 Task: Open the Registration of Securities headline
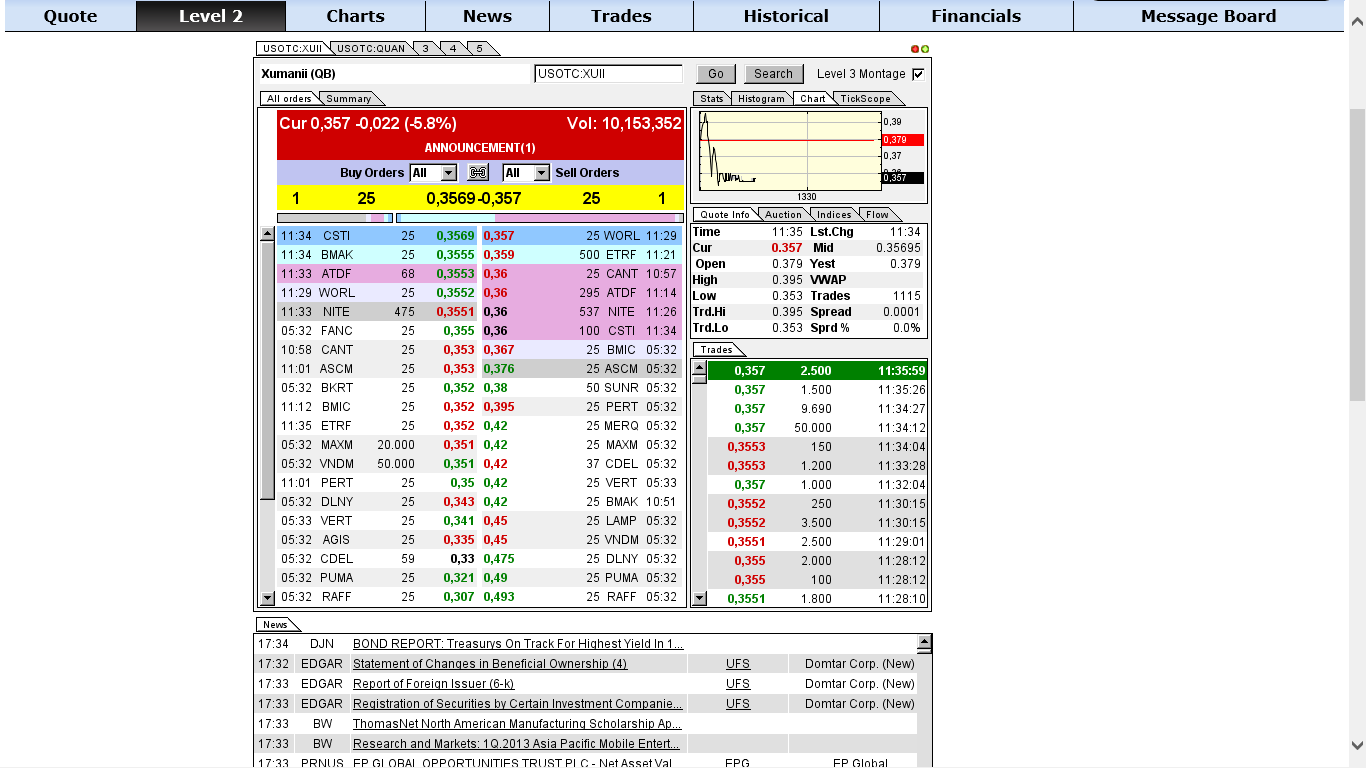518,704
